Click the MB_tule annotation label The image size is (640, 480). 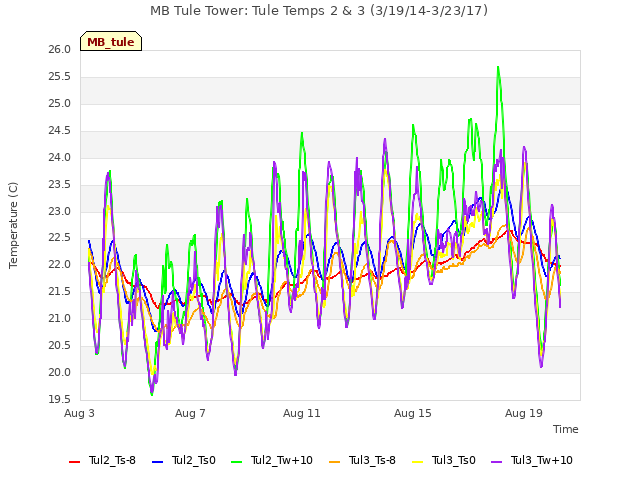[x=111, y=41]
